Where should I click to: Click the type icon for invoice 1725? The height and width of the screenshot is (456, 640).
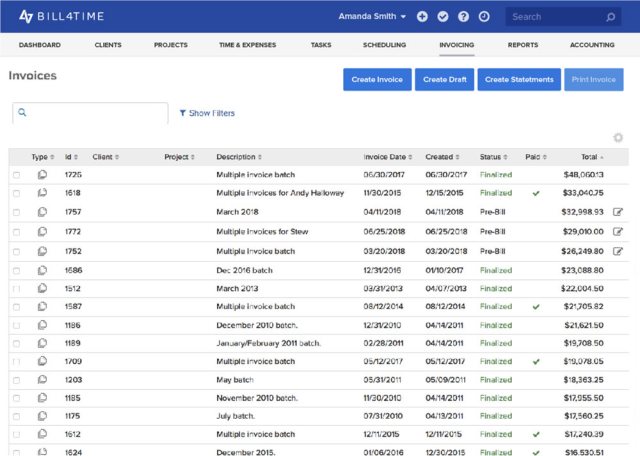[x=42, y=175]
